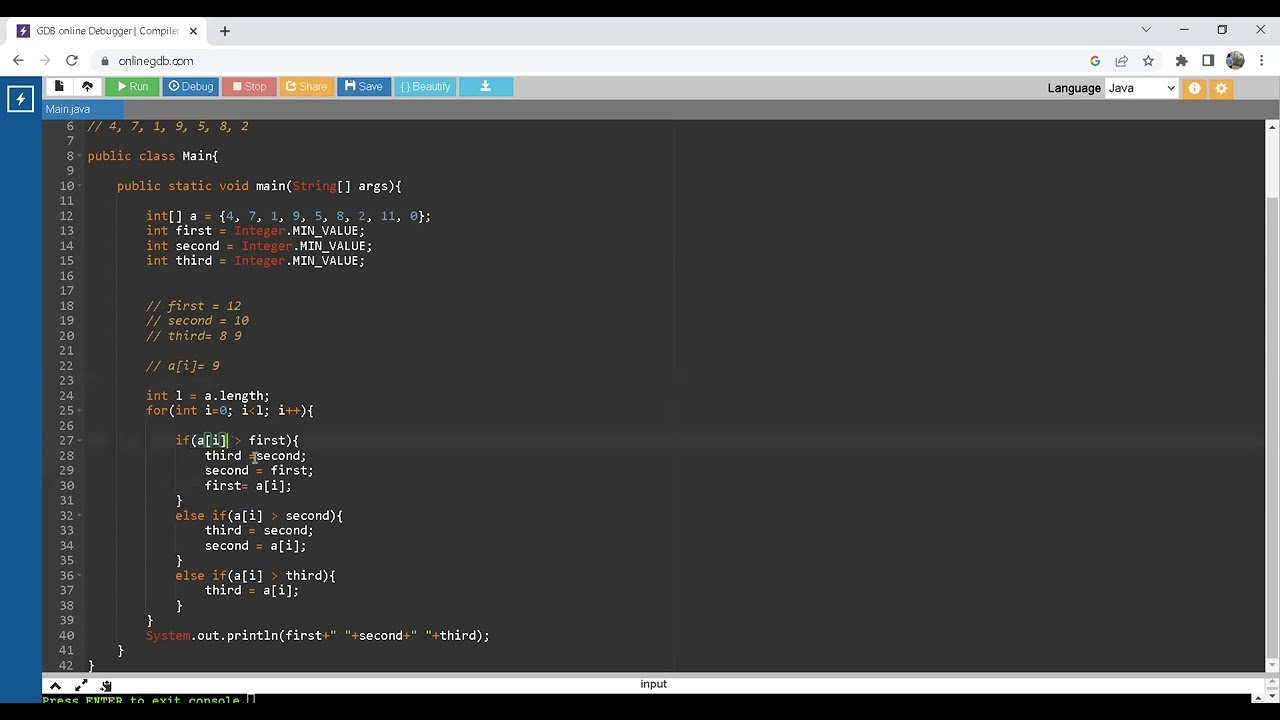Click the comment '// first = 12'
The width and height of the screenshot is (1280, 720).
[x=193, y=306]
